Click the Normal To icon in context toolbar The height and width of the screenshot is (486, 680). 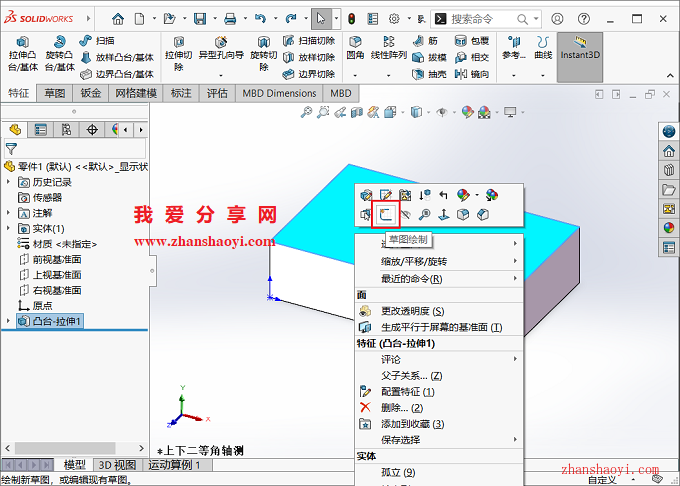(x=444, y=214)
